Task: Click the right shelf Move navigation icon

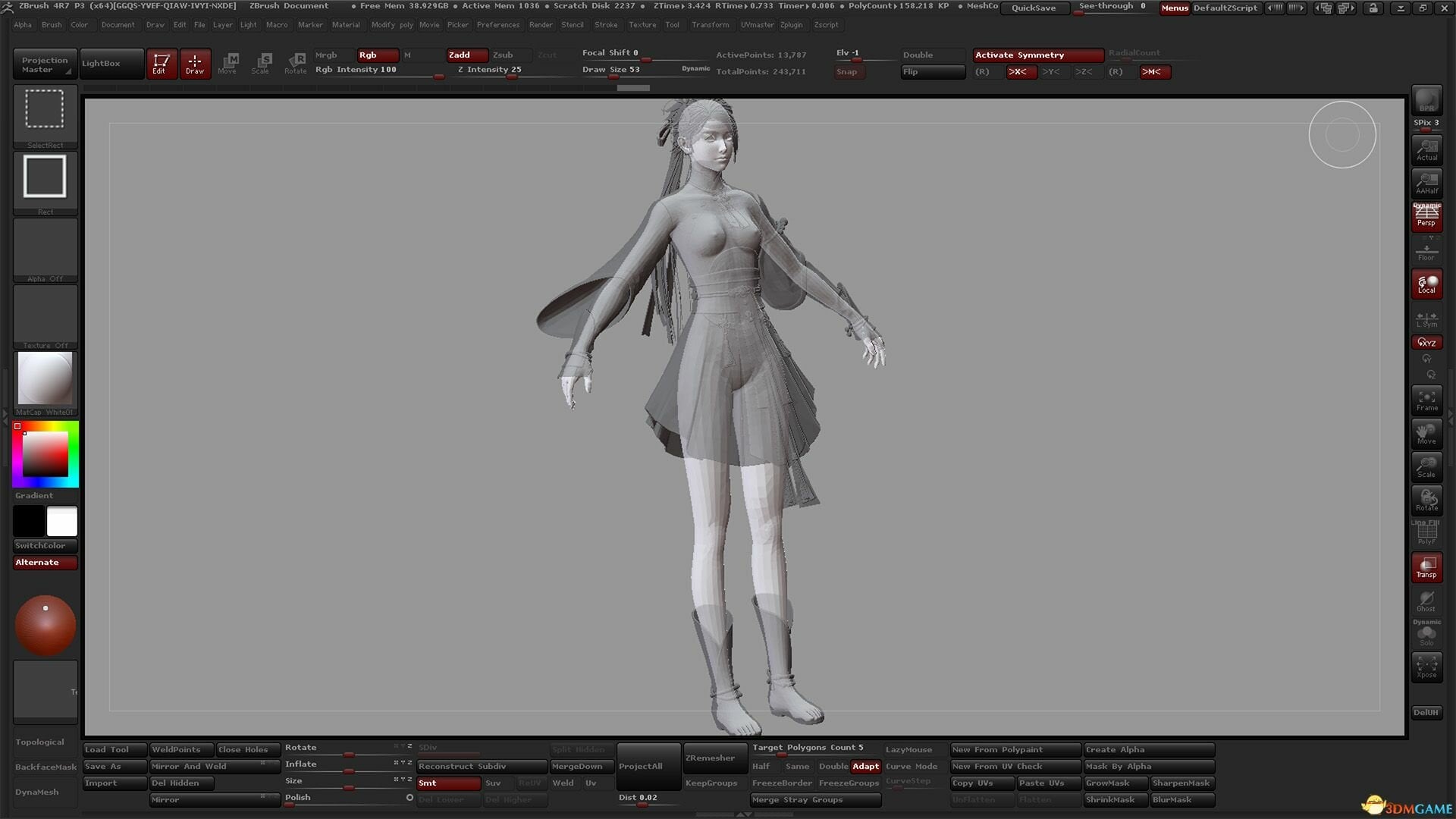Action: point(1426,433)
